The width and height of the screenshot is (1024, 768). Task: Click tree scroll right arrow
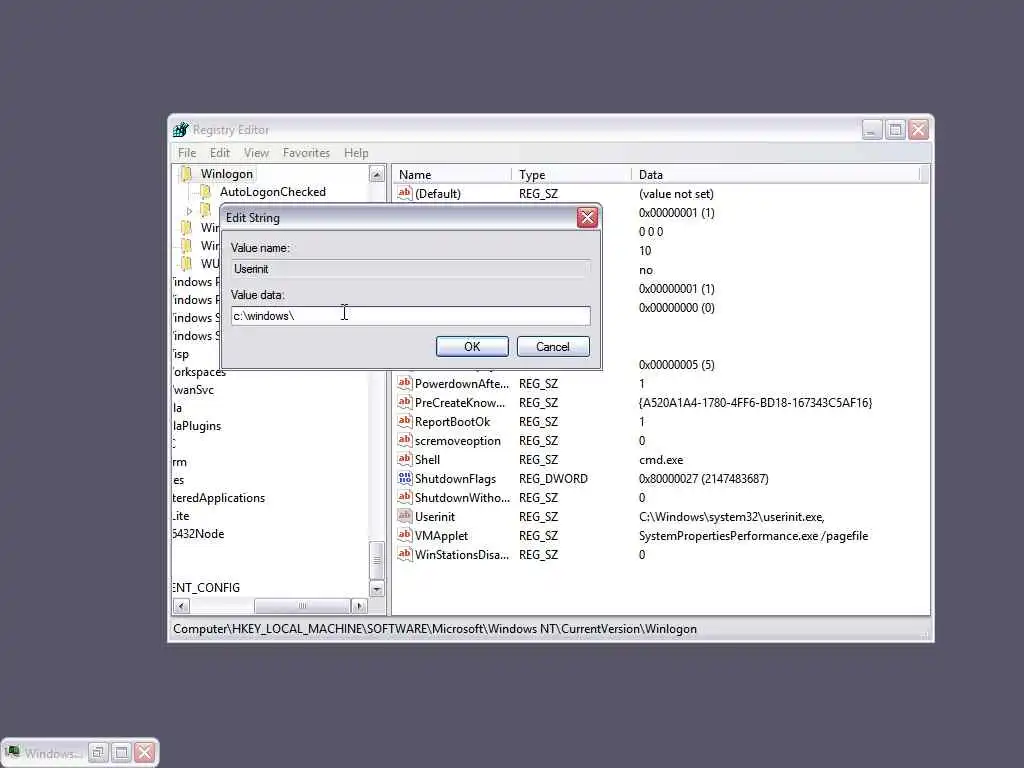[359, 606]
